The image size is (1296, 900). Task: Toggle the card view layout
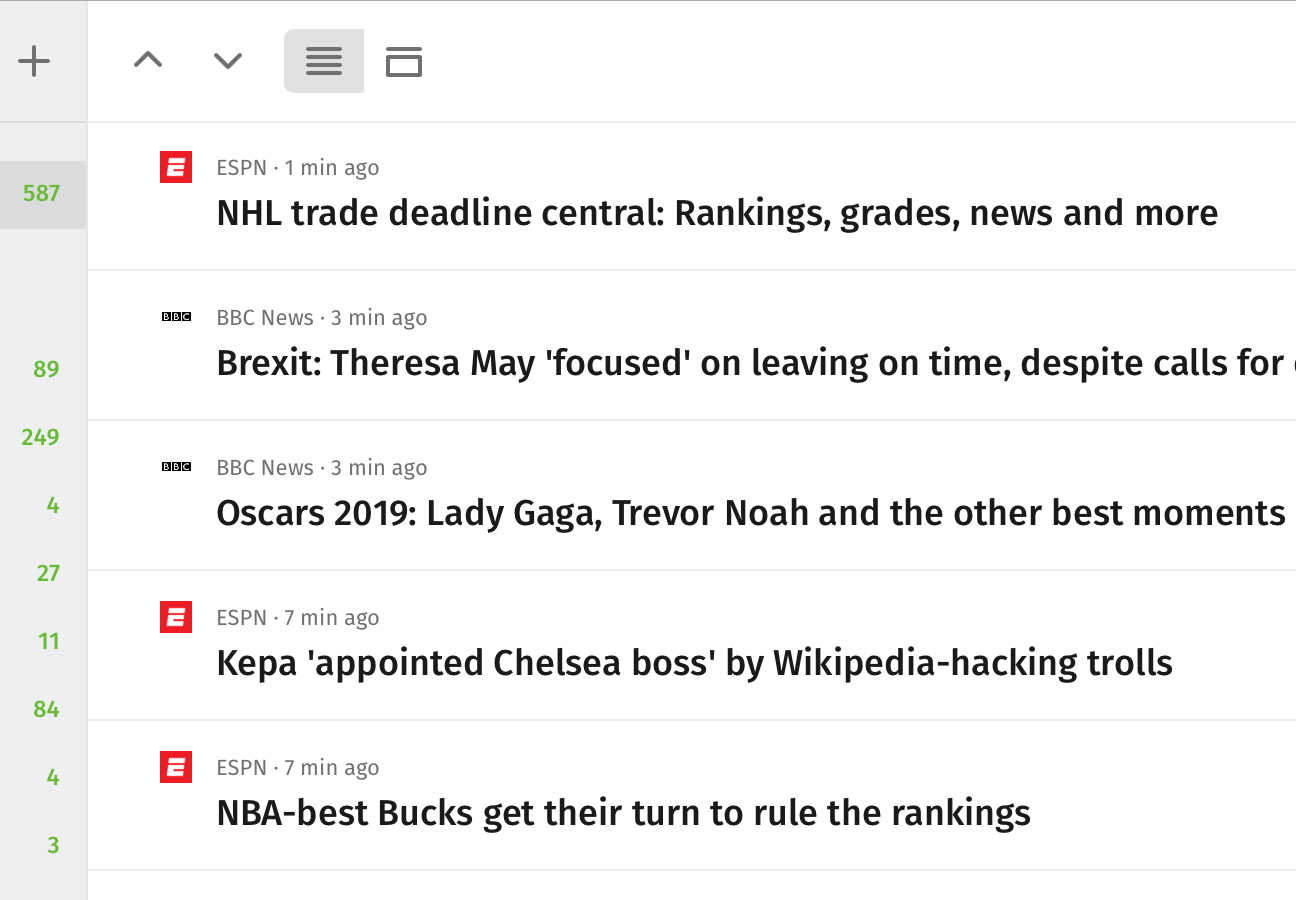pyautogui.click(x=404, y=61)
